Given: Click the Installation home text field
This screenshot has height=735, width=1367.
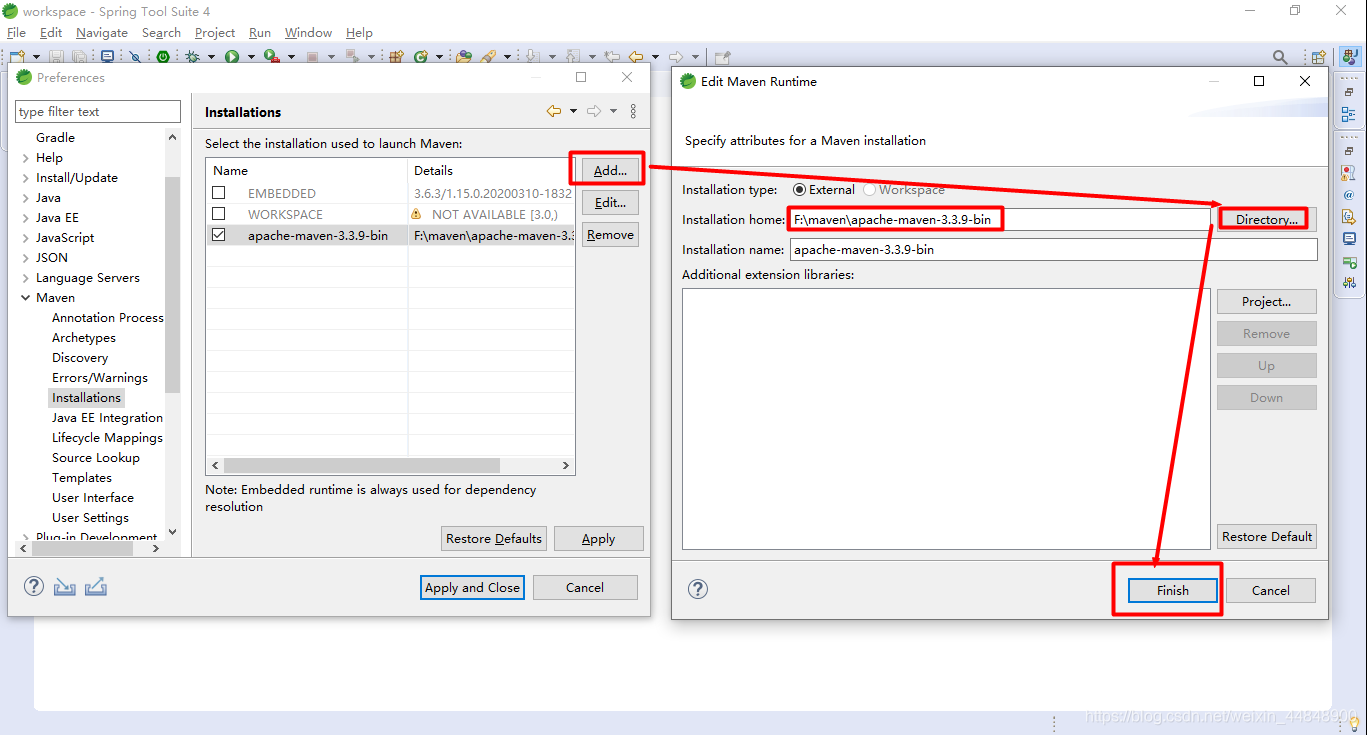Looking at the screenshot, I should [x=999, y=219].
